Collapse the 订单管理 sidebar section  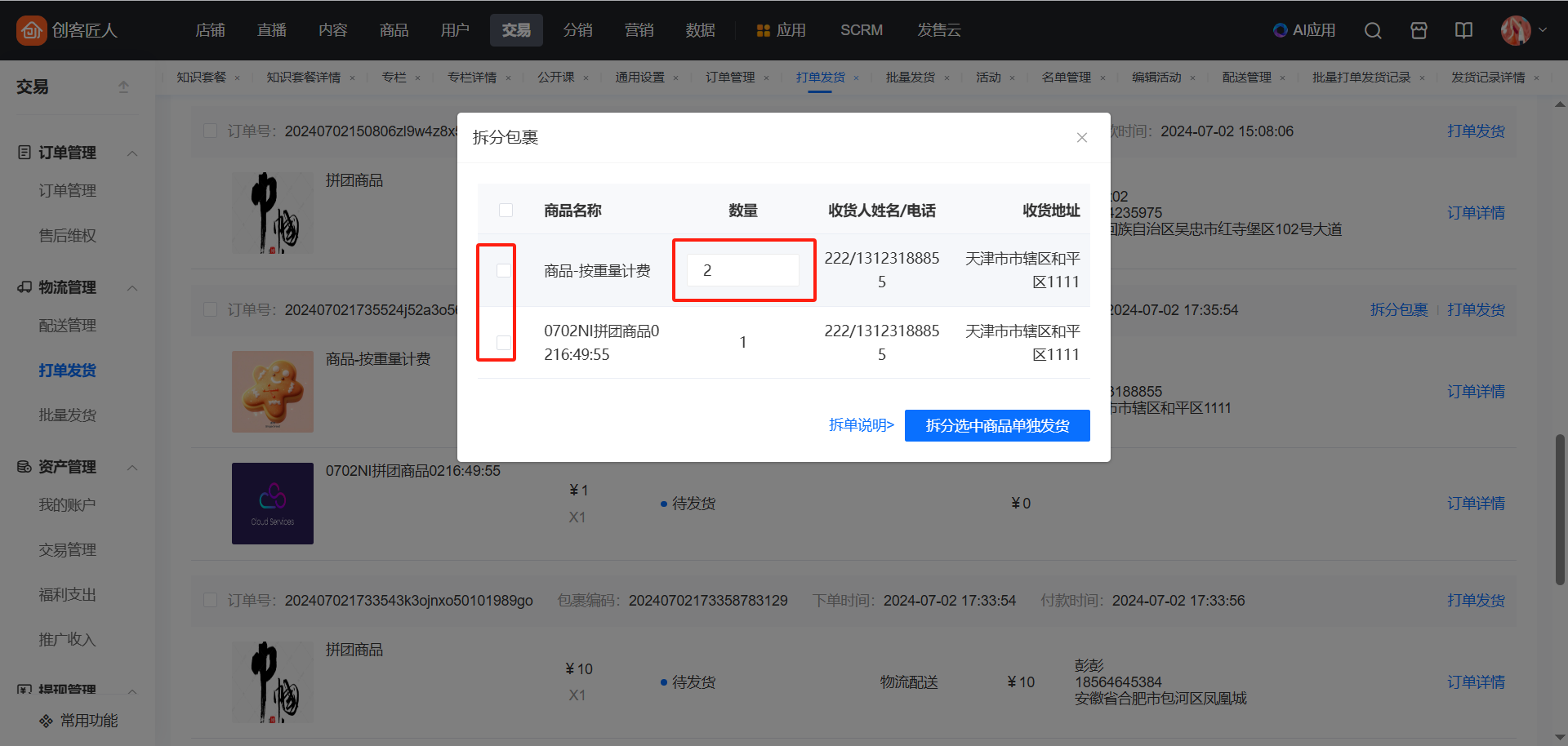click(x=132, y=153)
